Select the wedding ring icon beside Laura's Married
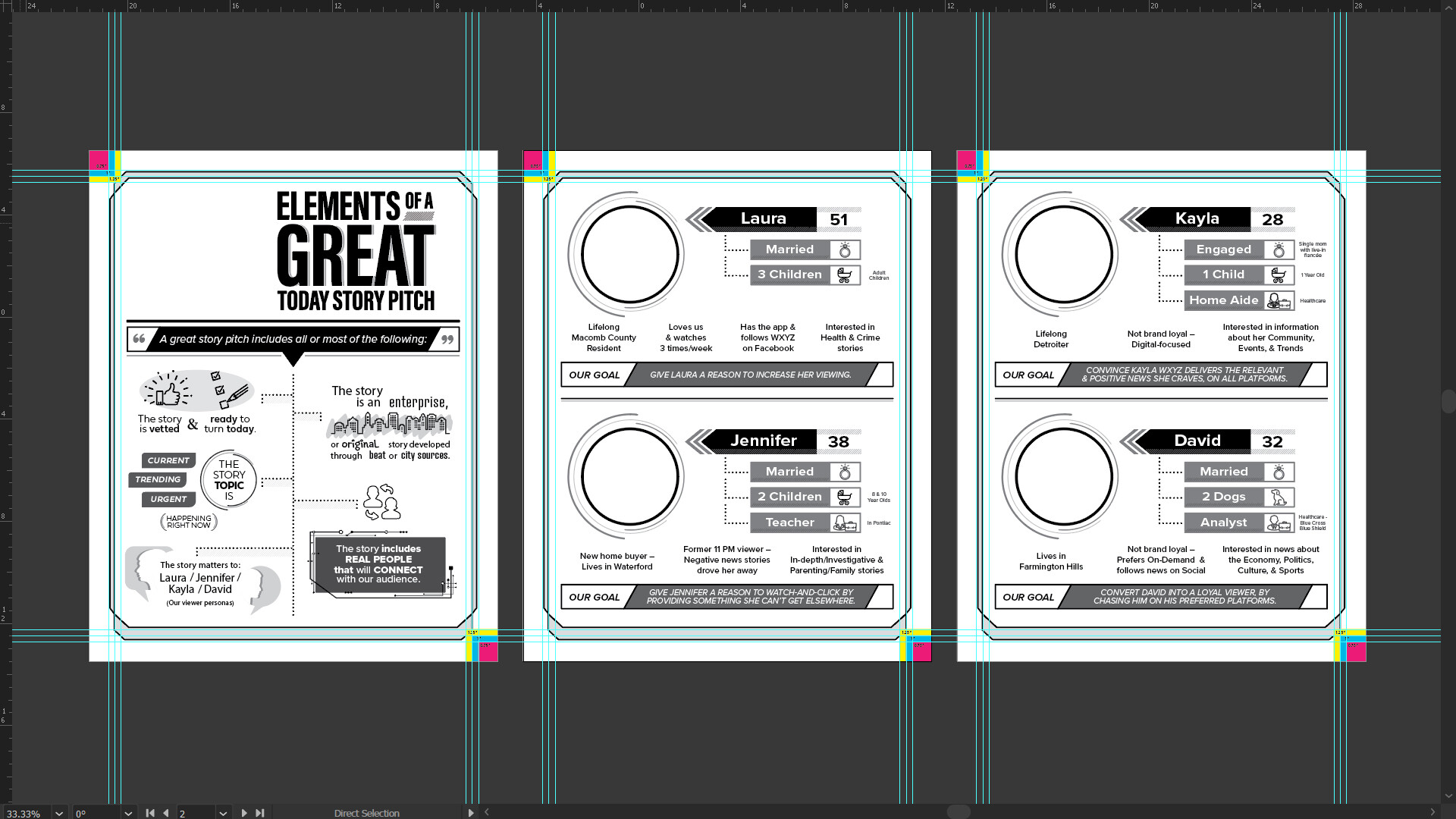Screen dimensions: 1456x819 [x=845, y=250]
